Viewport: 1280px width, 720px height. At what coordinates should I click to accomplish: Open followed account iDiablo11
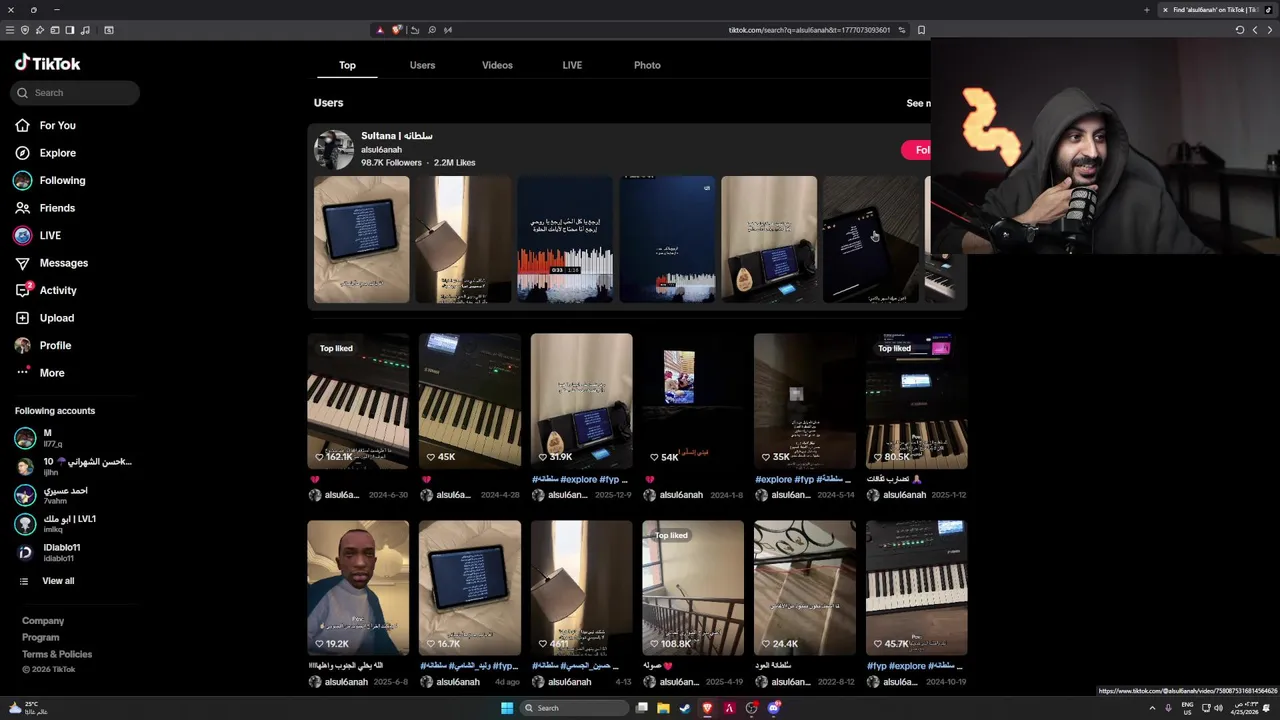coord(50,552)
